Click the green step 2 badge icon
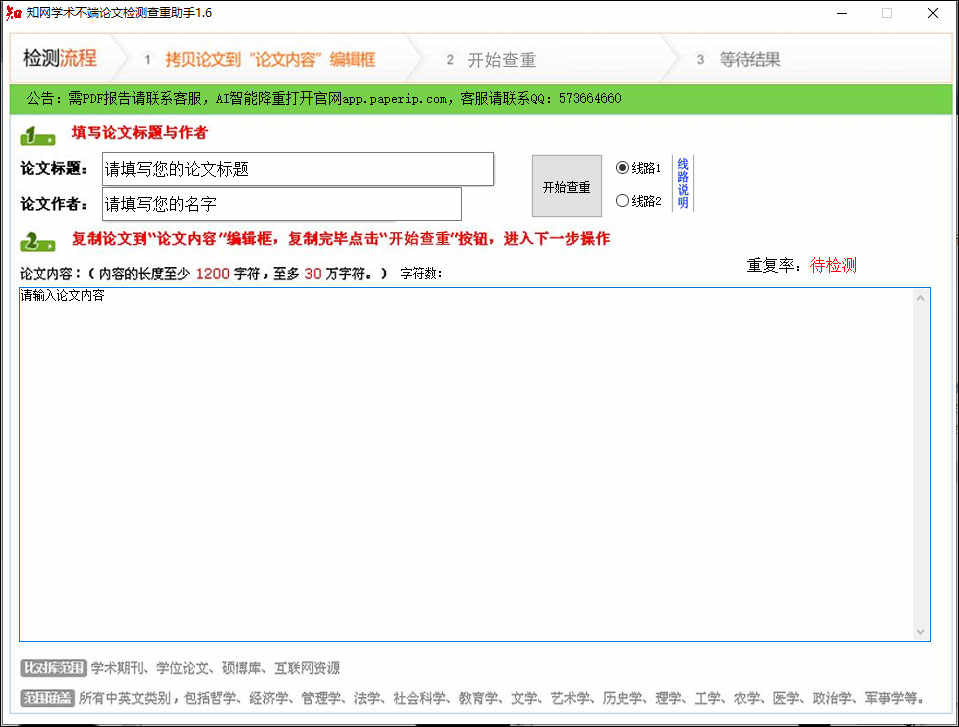 [38, 242]
